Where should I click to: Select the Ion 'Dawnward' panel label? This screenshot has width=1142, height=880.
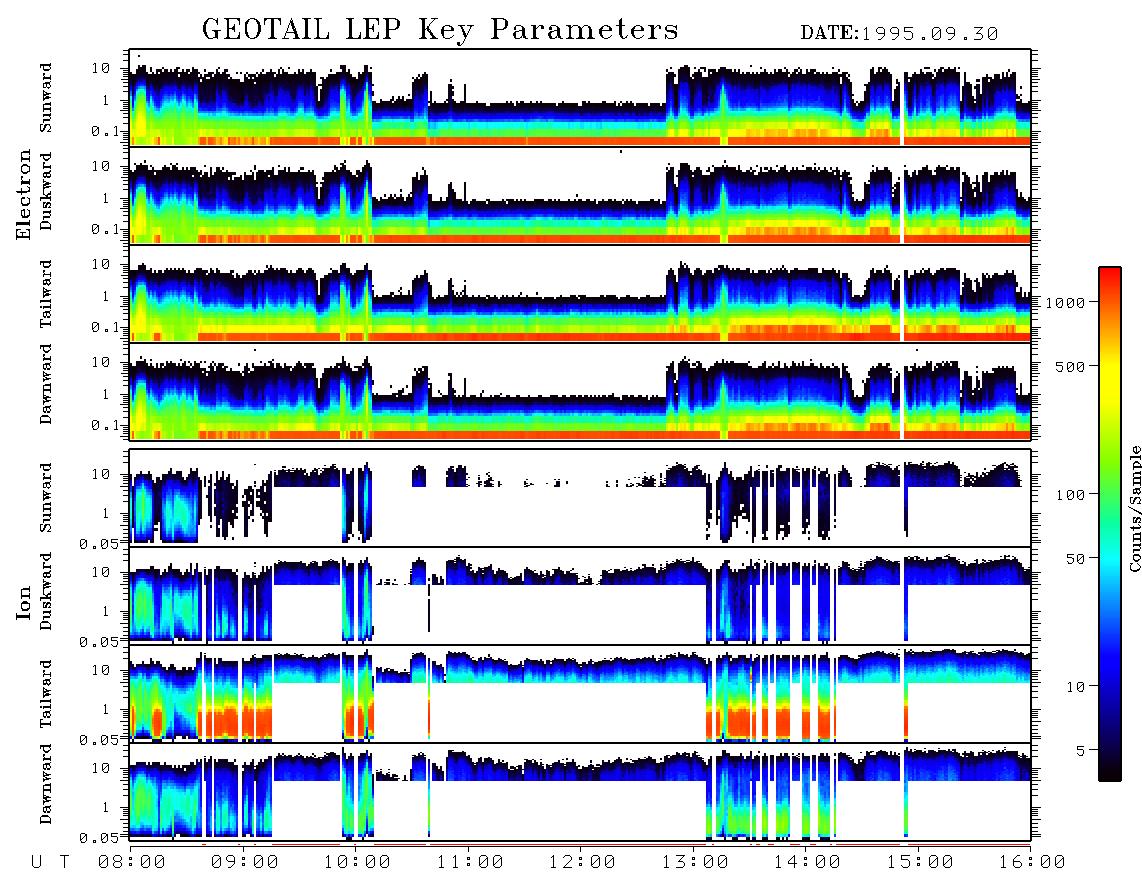[46, 783]
